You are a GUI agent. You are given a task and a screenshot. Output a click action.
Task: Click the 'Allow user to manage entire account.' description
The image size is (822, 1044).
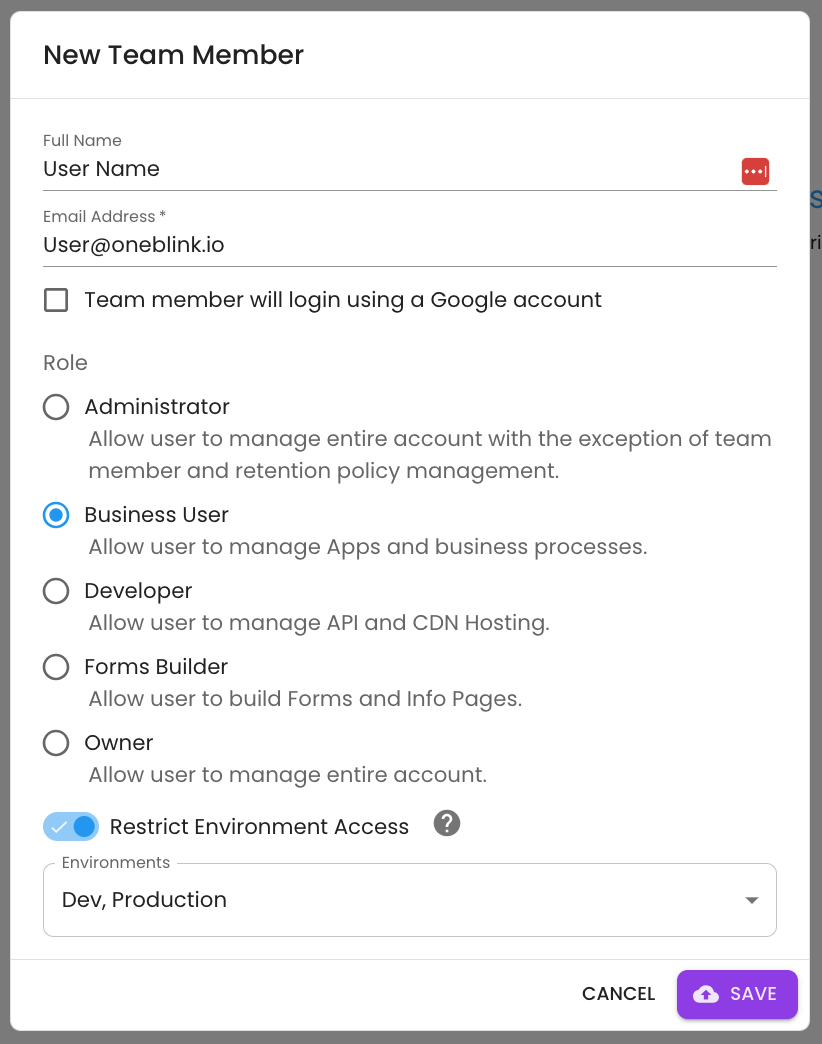(288, 775)
